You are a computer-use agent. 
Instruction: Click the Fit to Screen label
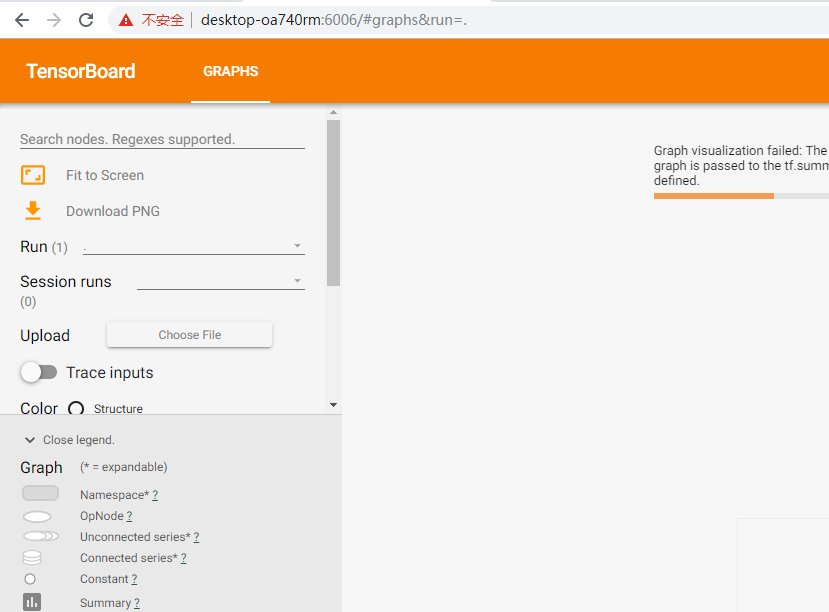click(x=105, y=175)
